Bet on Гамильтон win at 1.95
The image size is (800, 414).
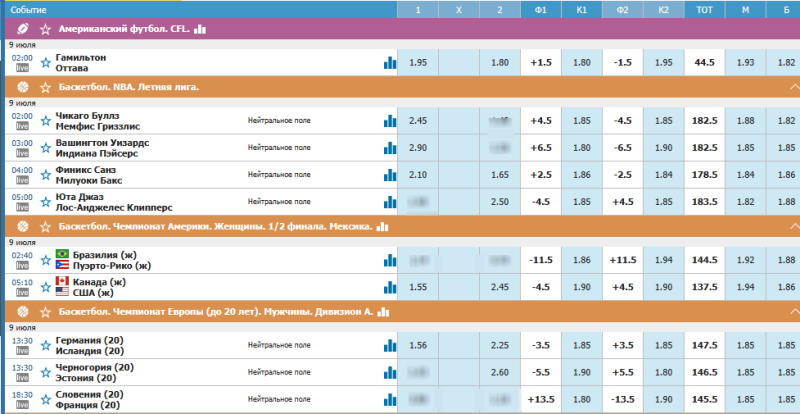(418, 63)
